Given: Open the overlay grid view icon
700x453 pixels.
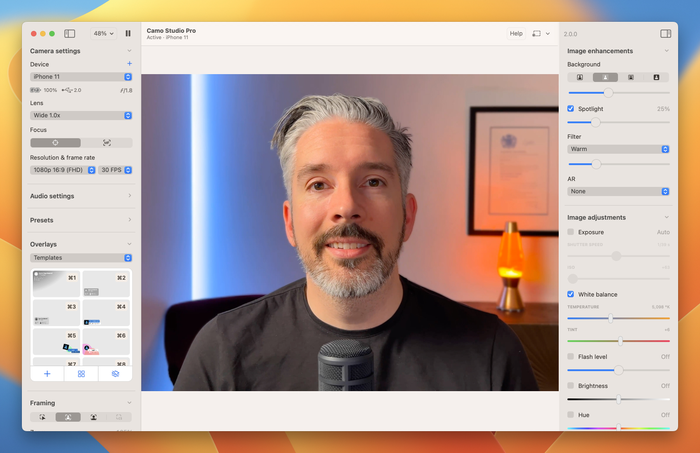Looking at the screenshot, I should (x=81, y=374).
